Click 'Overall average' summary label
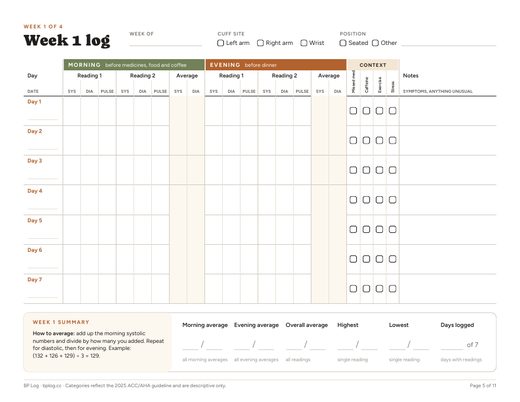The width and height of the screenshot is (520, 402). [x=307, y=325]
